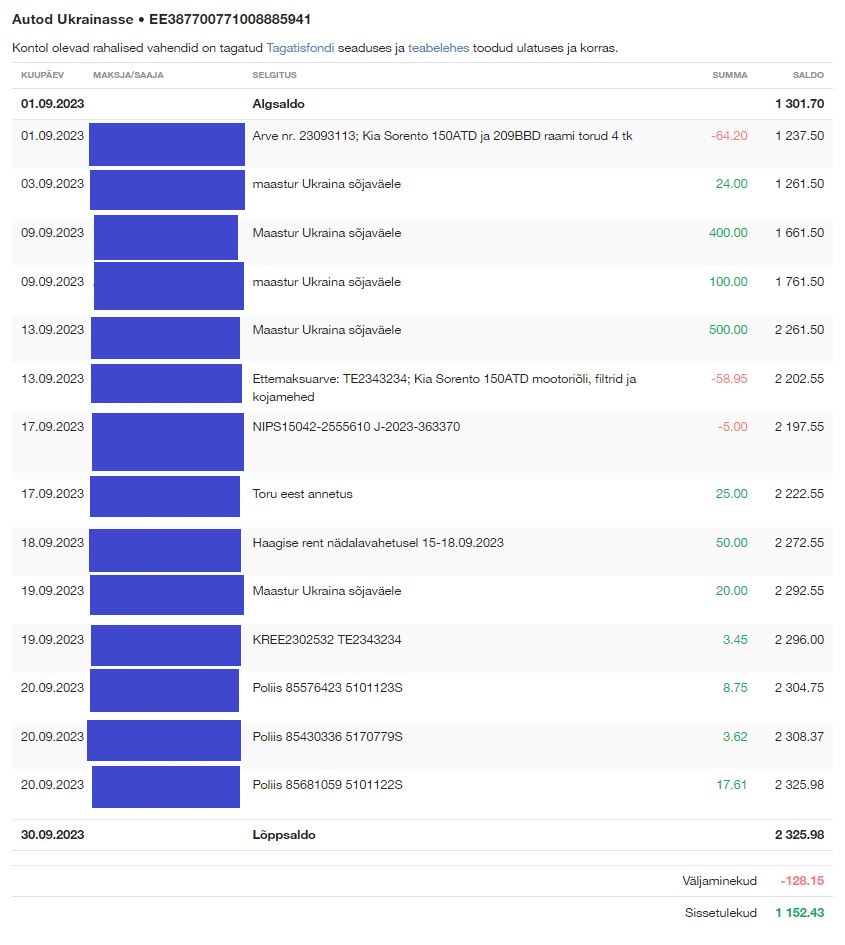The height and width of the screenshot is (945, 845).
Task: Open the Tagatisfondi link
Action: click(x=300, y=47)
